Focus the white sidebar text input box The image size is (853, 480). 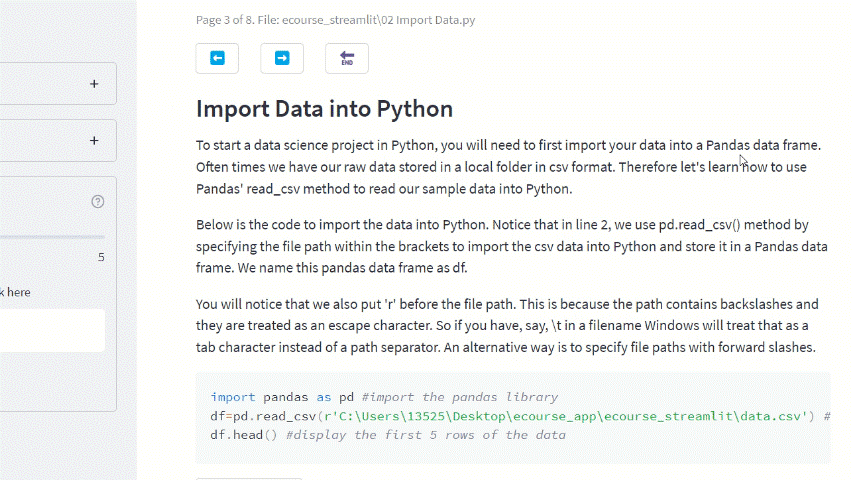52,330
